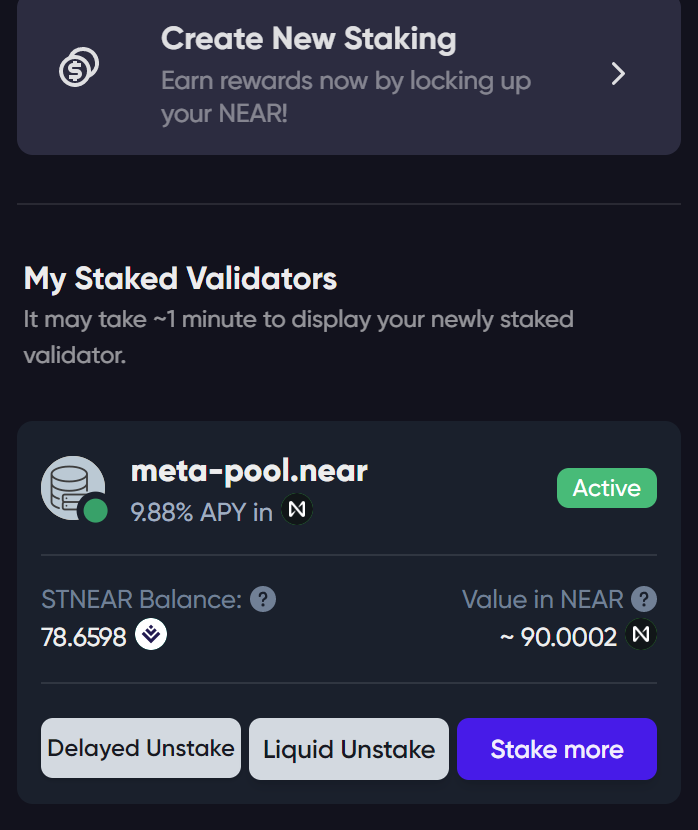Open the Create New Staking chevron arrow

pos(618,74)
